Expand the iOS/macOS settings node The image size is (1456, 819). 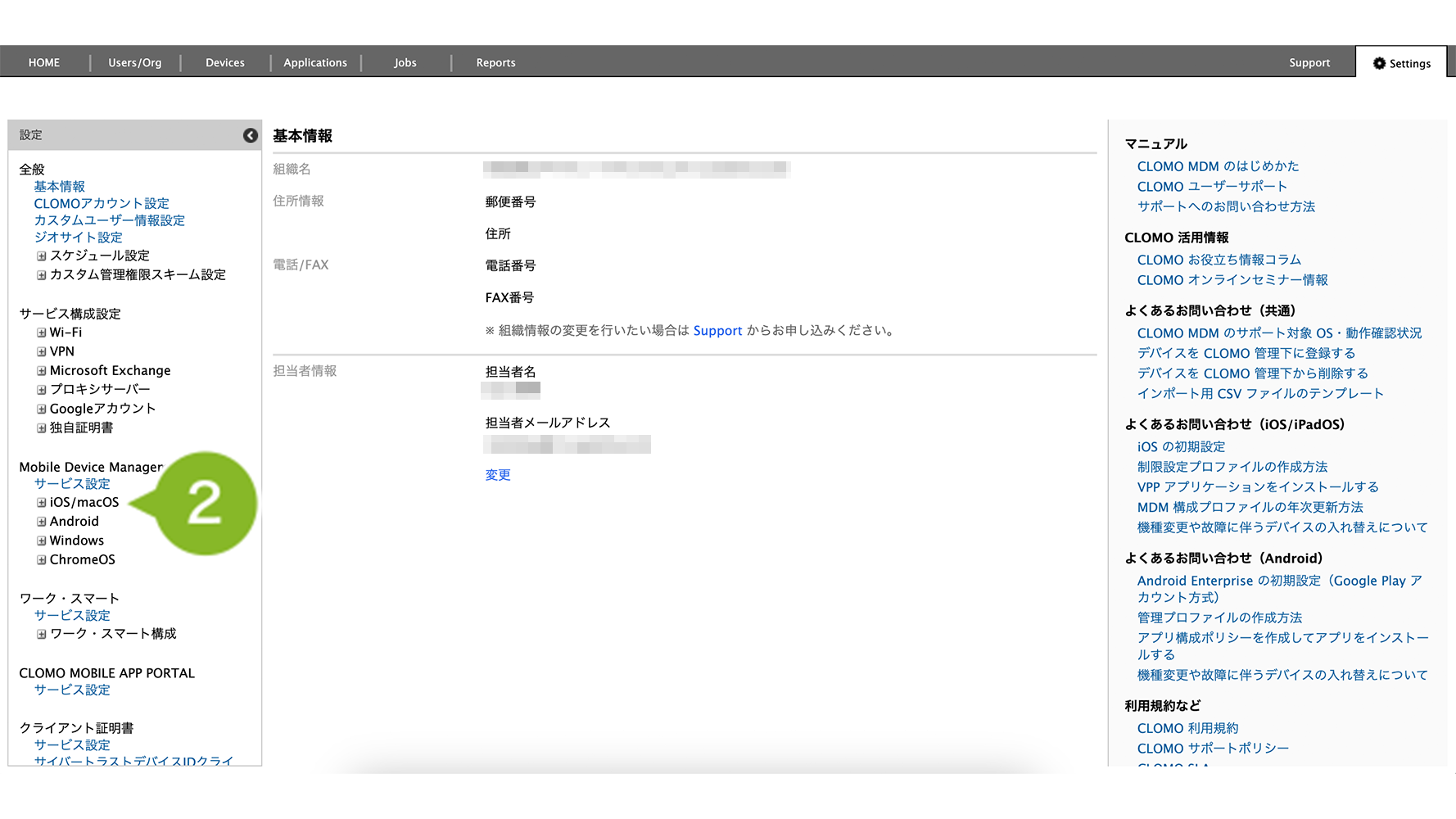coord(41,503)
